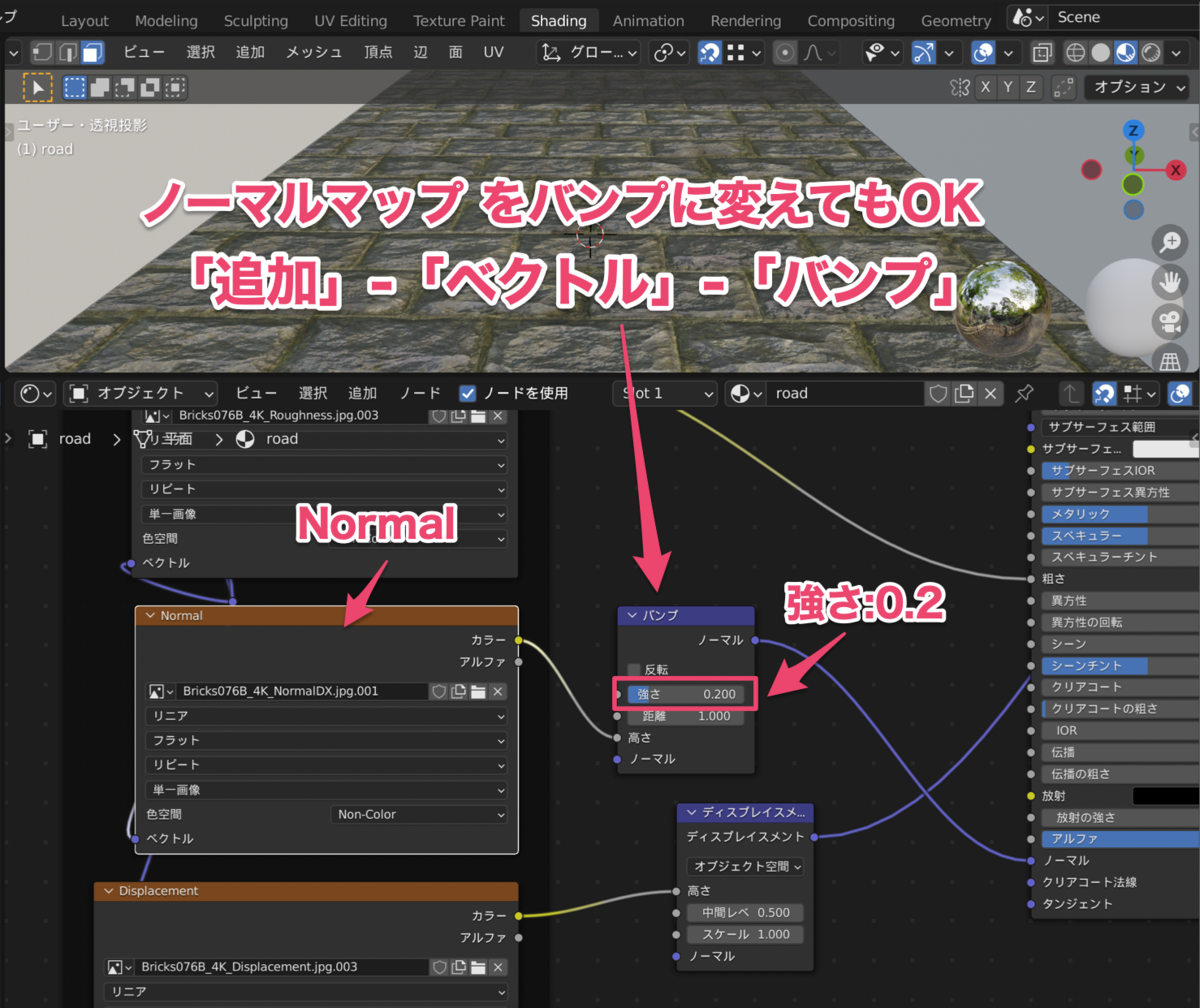Duplicate the road material via copy icon

coord(965,393)
